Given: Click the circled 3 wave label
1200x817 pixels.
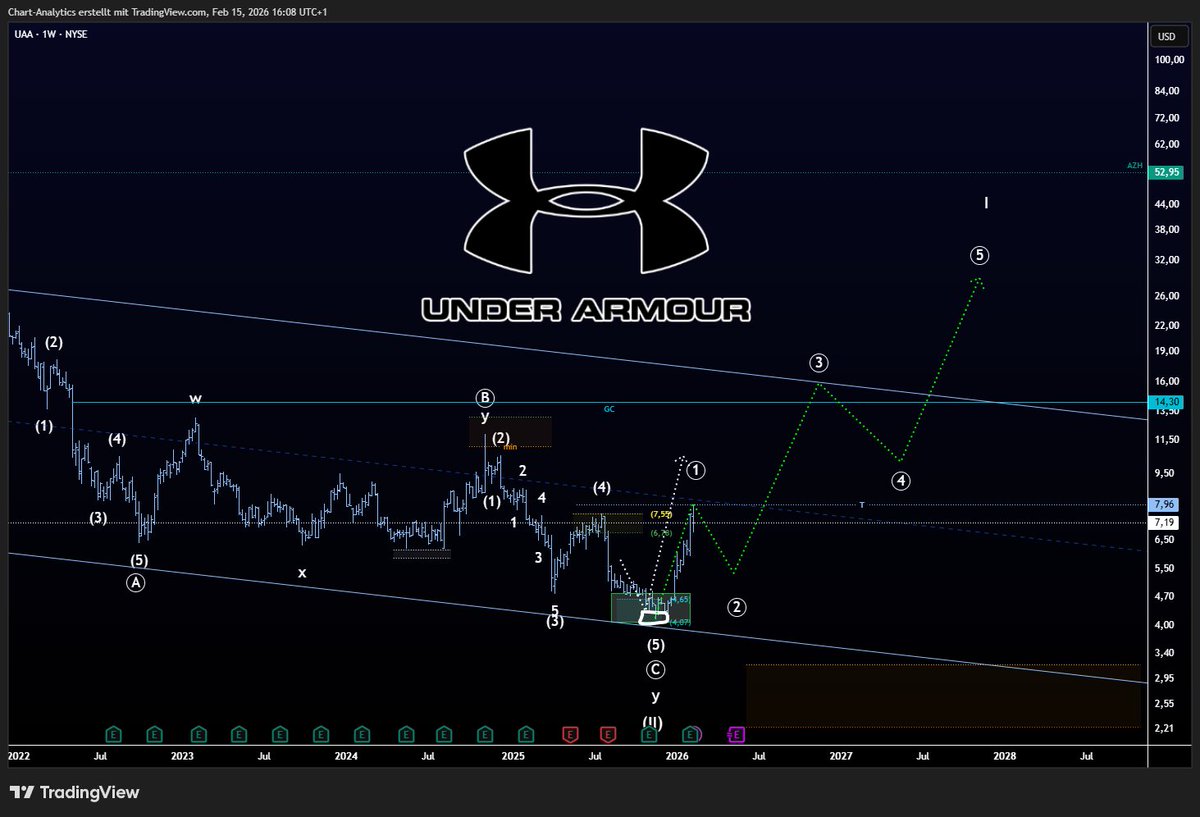Looking at the screenshot, I should tap(819, 362).
